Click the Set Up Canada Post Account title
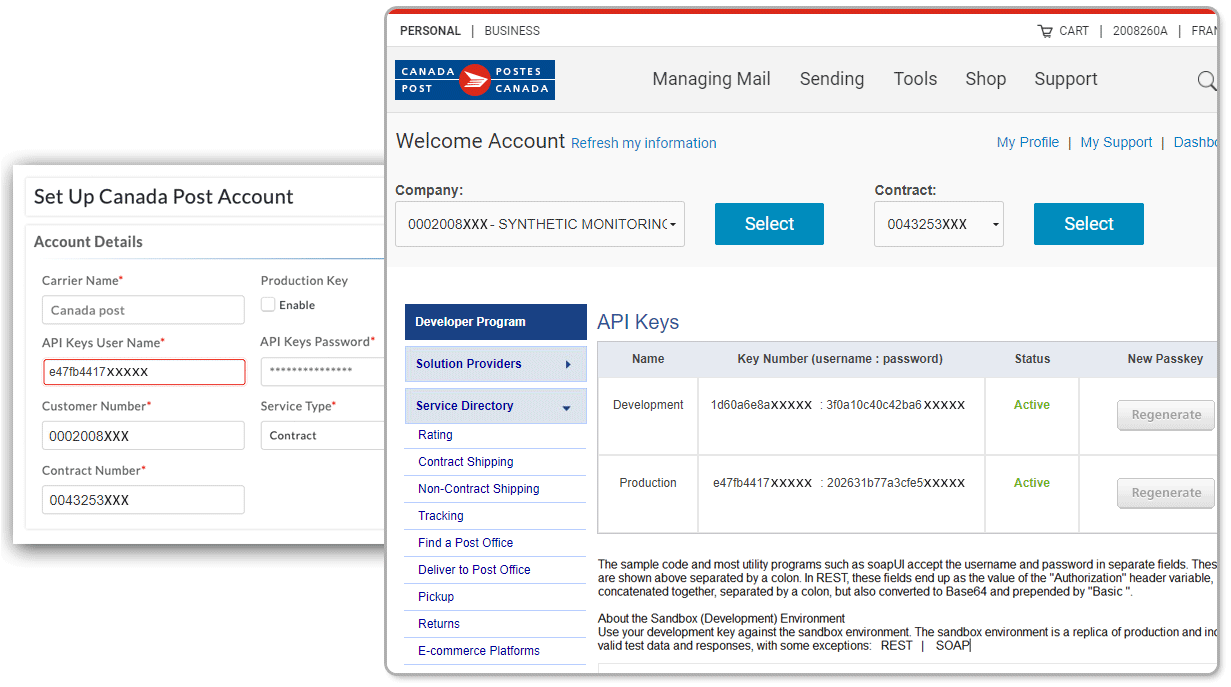This screenshot has width=1231, height=687. coord(164,197)
